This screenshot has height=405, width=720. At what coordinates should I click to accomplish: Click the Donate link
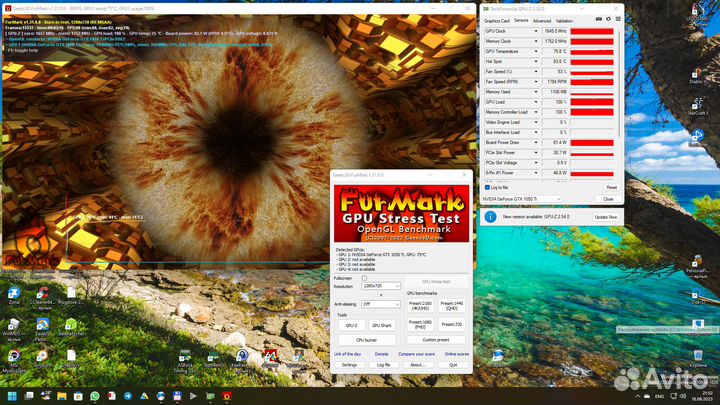tap(381, 354)
